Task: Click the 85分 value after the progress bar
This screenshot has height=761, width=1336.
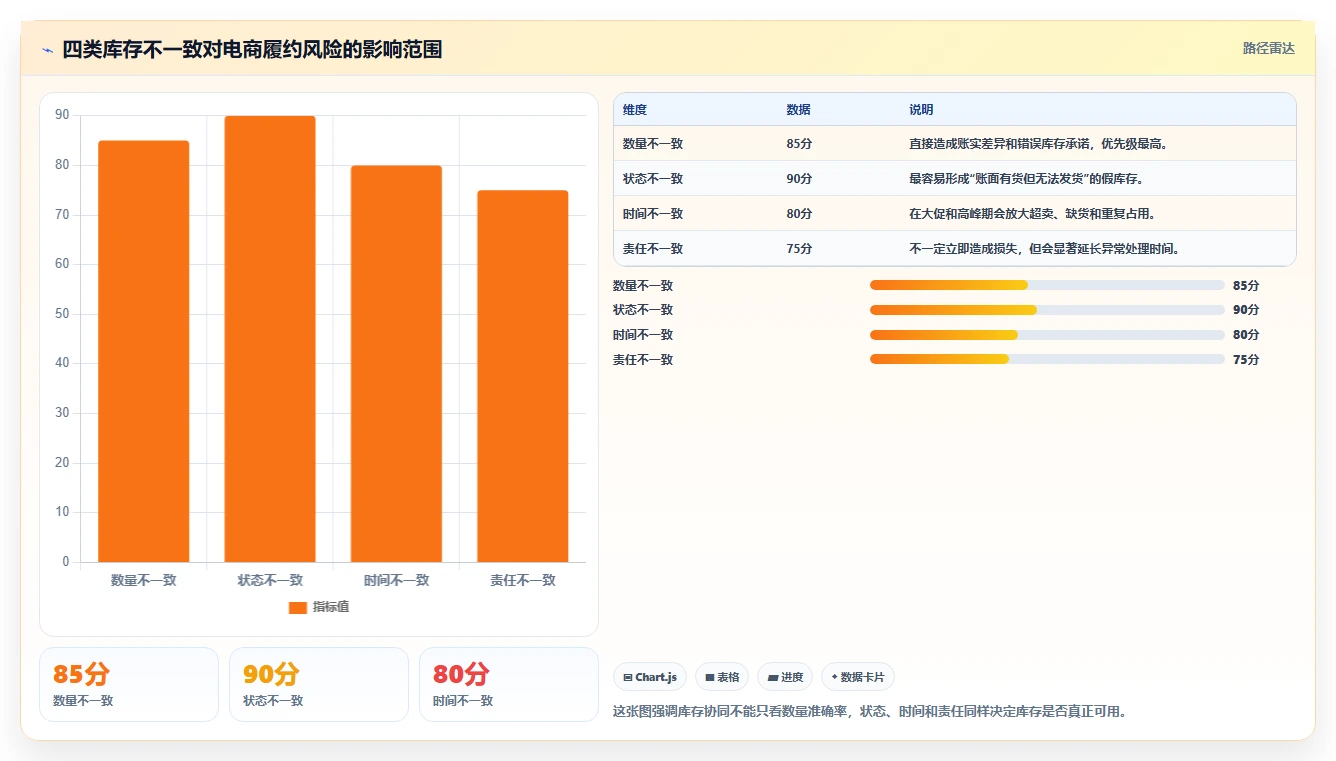Action: pos(1246,285)
